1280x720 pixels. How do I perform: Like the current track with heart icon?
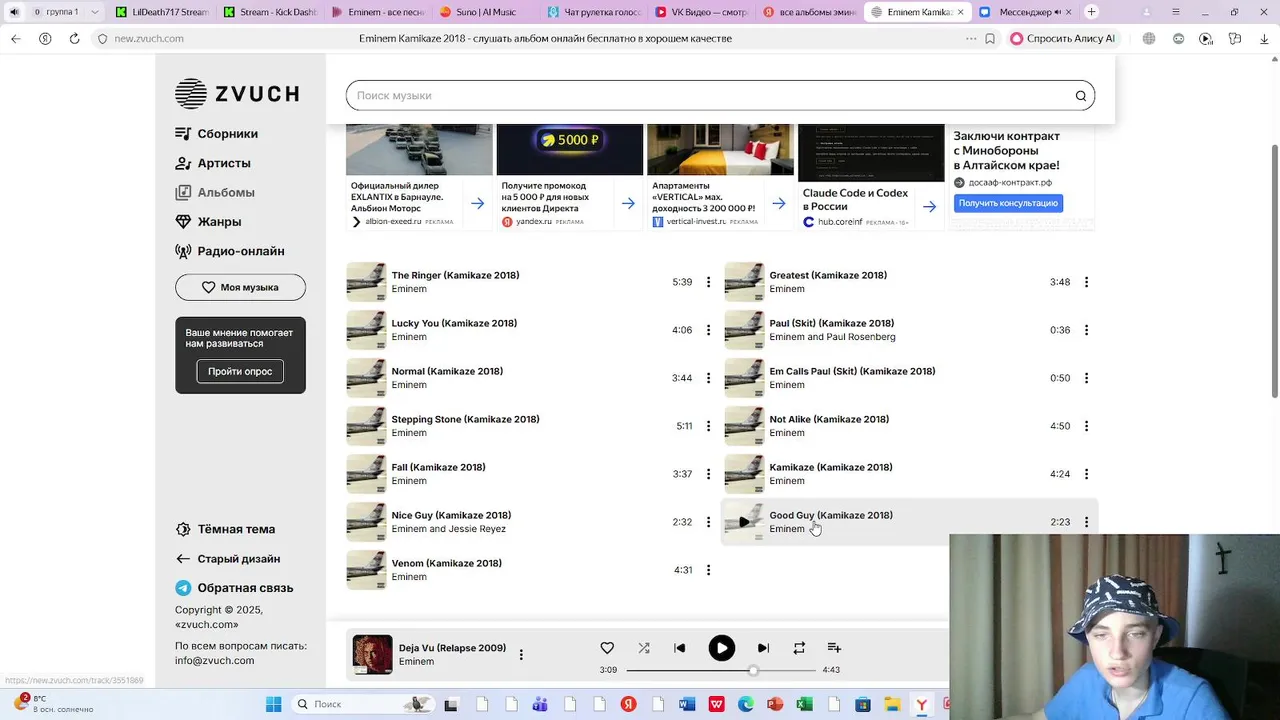pyautogui.click(x=607, y=648)
